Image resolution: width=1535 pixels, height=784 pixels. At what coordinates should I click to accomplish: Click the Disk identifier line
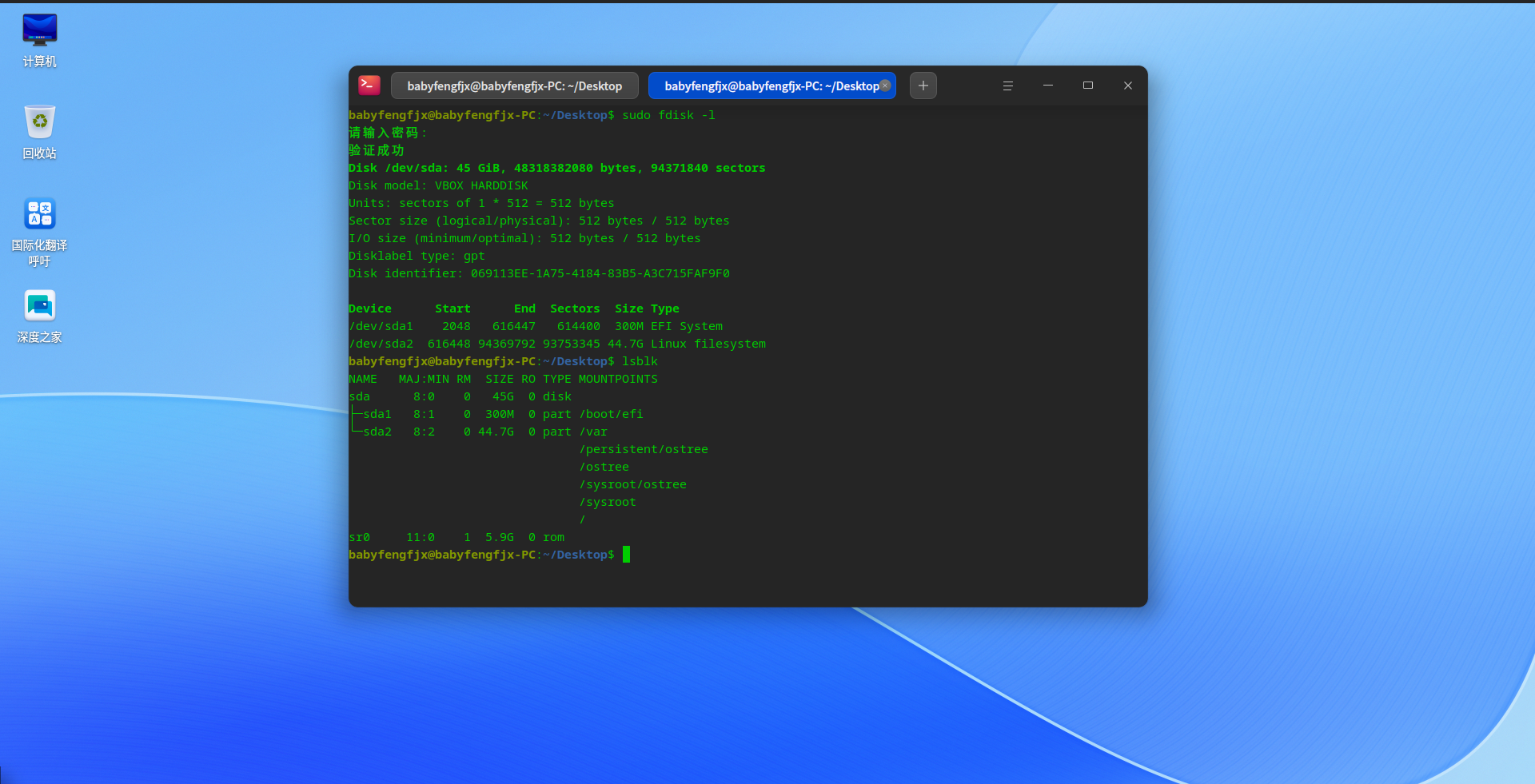point(539,273)
